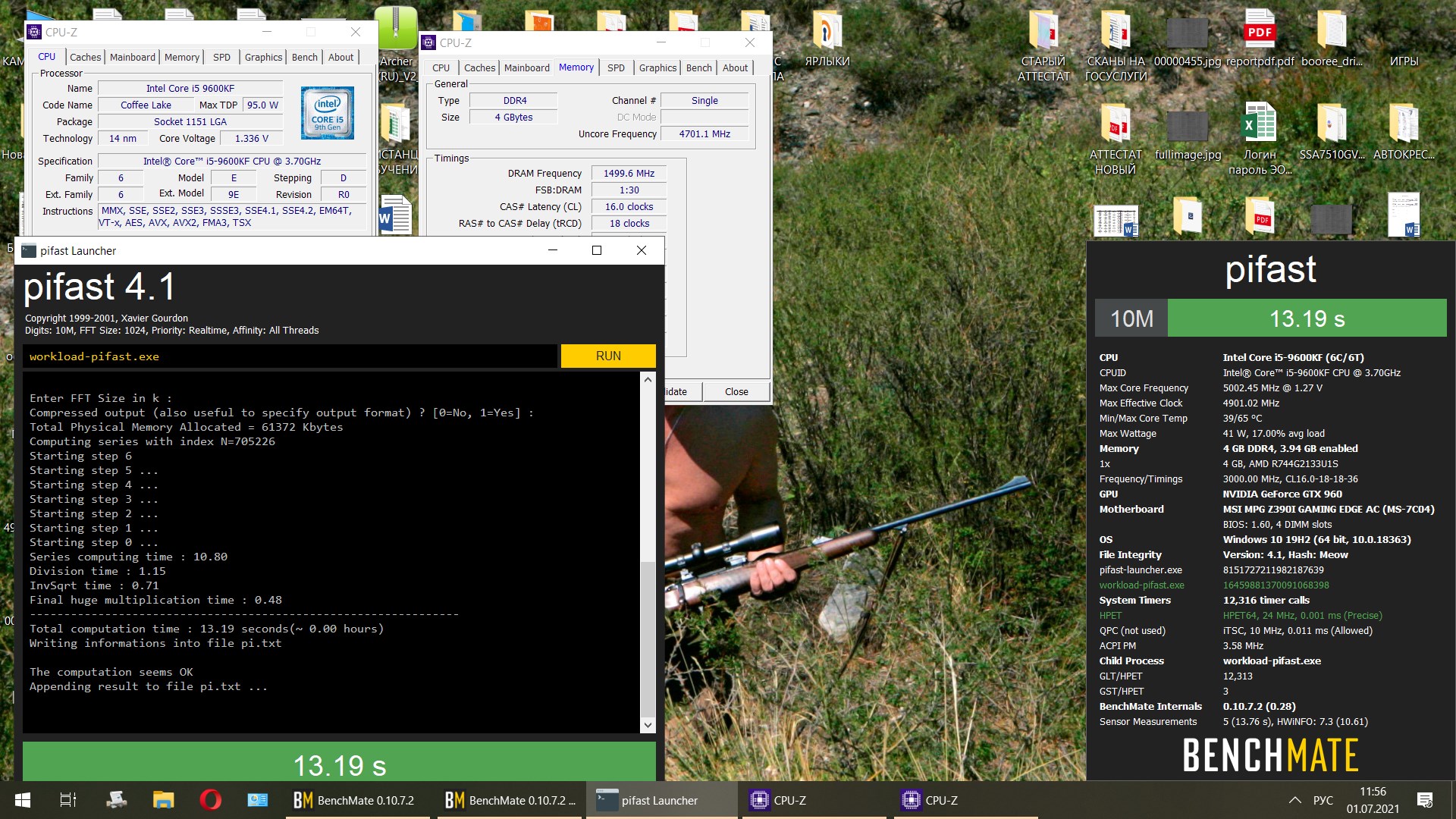Switch to Mainboard tab in right CPU-Z window
This screenshot has width=1456, height=819.
[526, 67]
